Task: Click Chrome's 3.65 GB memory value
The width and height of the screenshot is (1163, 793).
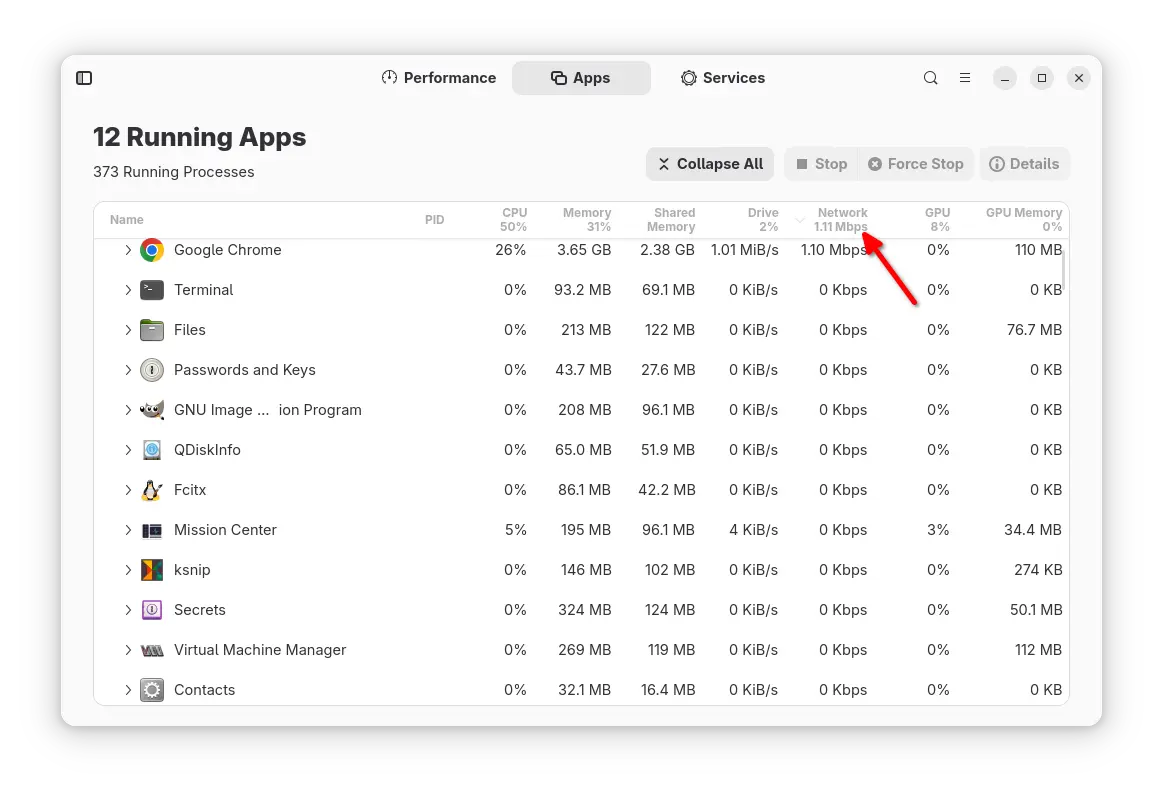Action: (x=584, y=250)
